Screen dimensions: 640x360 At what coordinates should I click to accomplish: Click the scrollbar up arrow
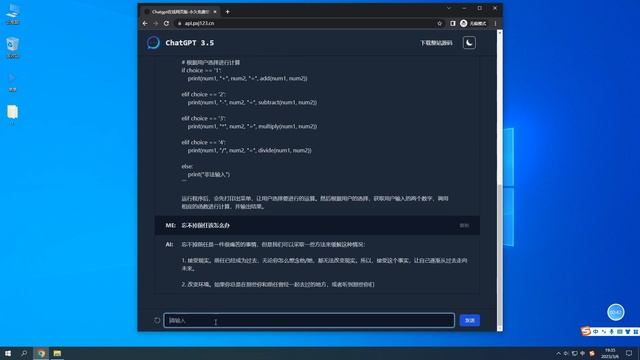(500, 32)
